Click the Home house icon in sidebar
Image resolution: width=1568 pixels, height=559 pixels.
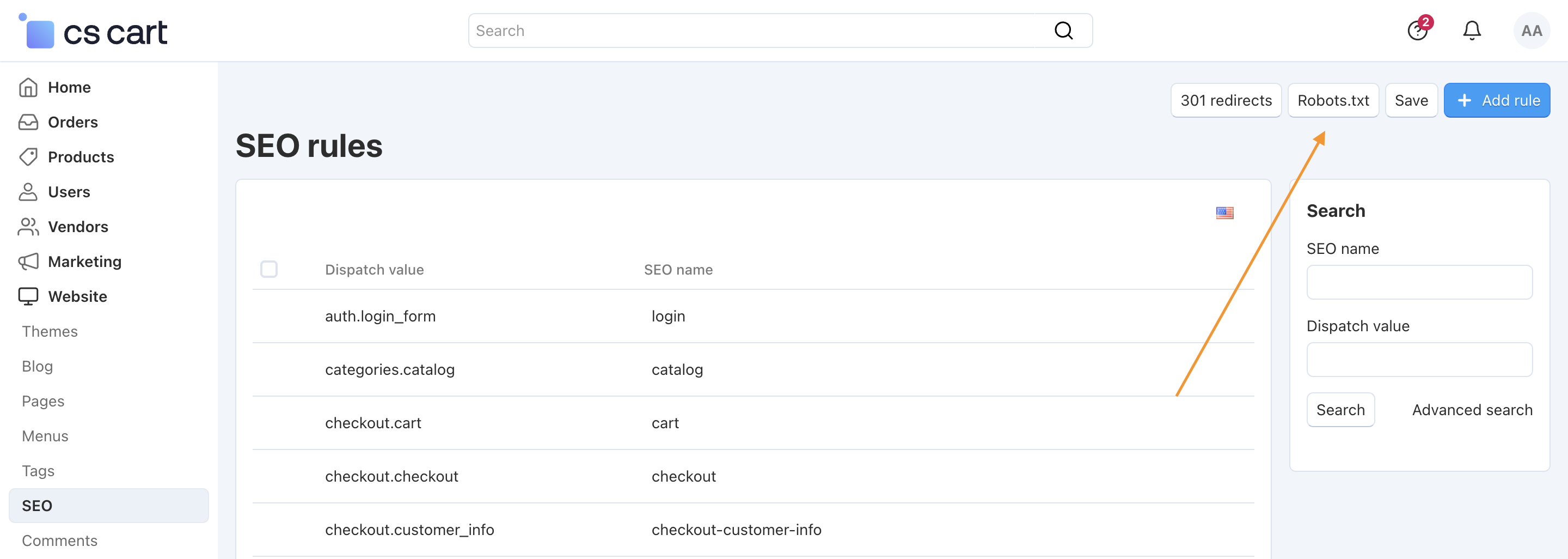coord(28,87)
